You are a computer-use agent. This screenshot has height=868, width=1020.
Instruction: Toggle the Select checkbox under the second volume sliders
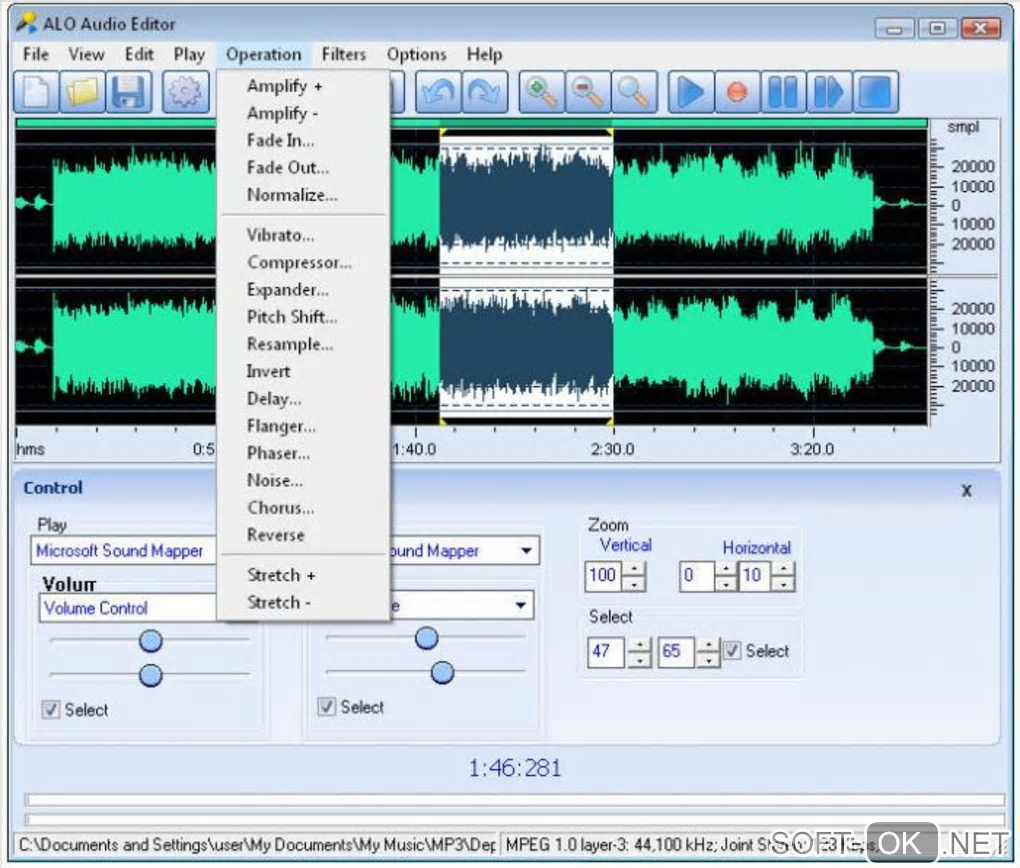tap(327, 707)
